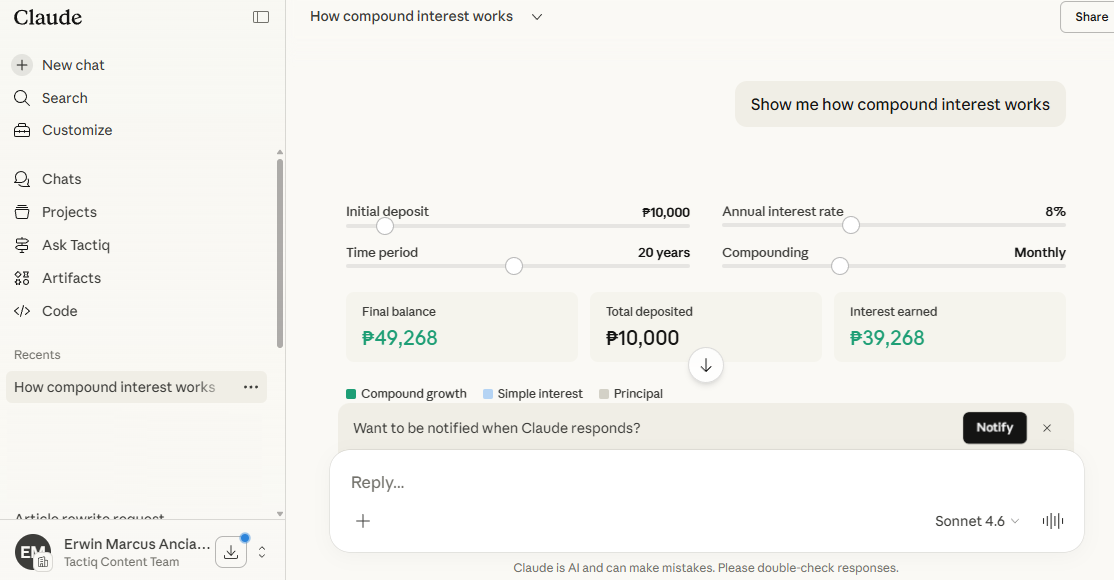Click the Time period slider handle
Image resolution: width=1114 pixels, height=580 pixels.
point(514,266)
